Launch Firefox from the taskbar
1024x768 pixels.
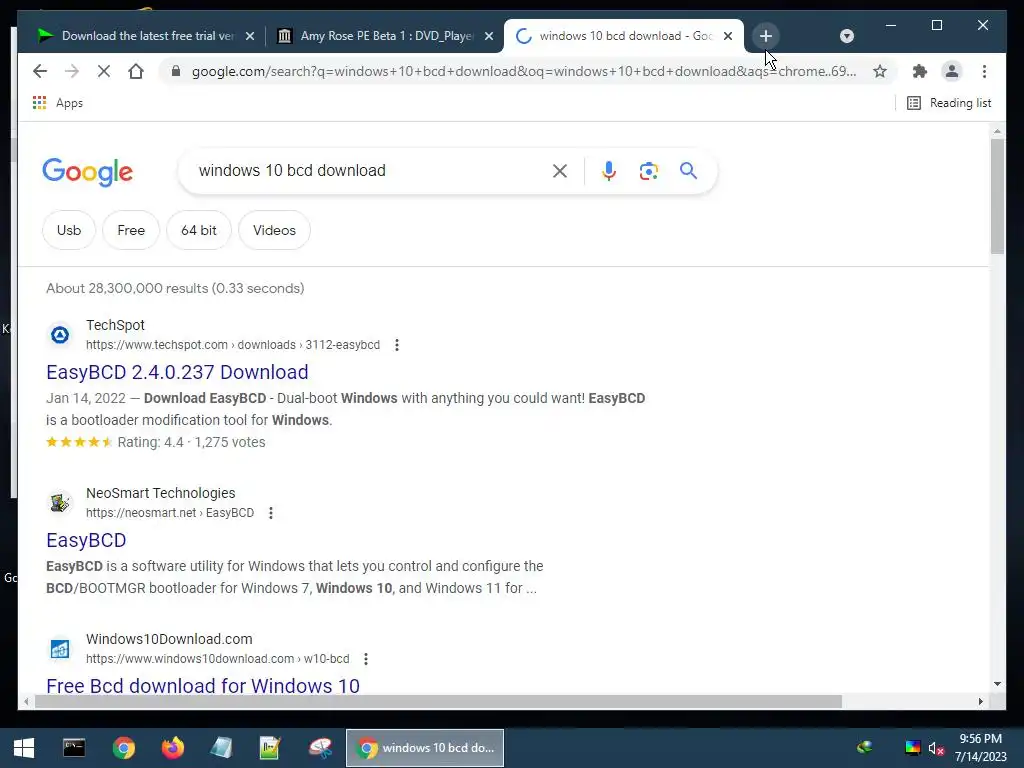(x=172, y=748)
